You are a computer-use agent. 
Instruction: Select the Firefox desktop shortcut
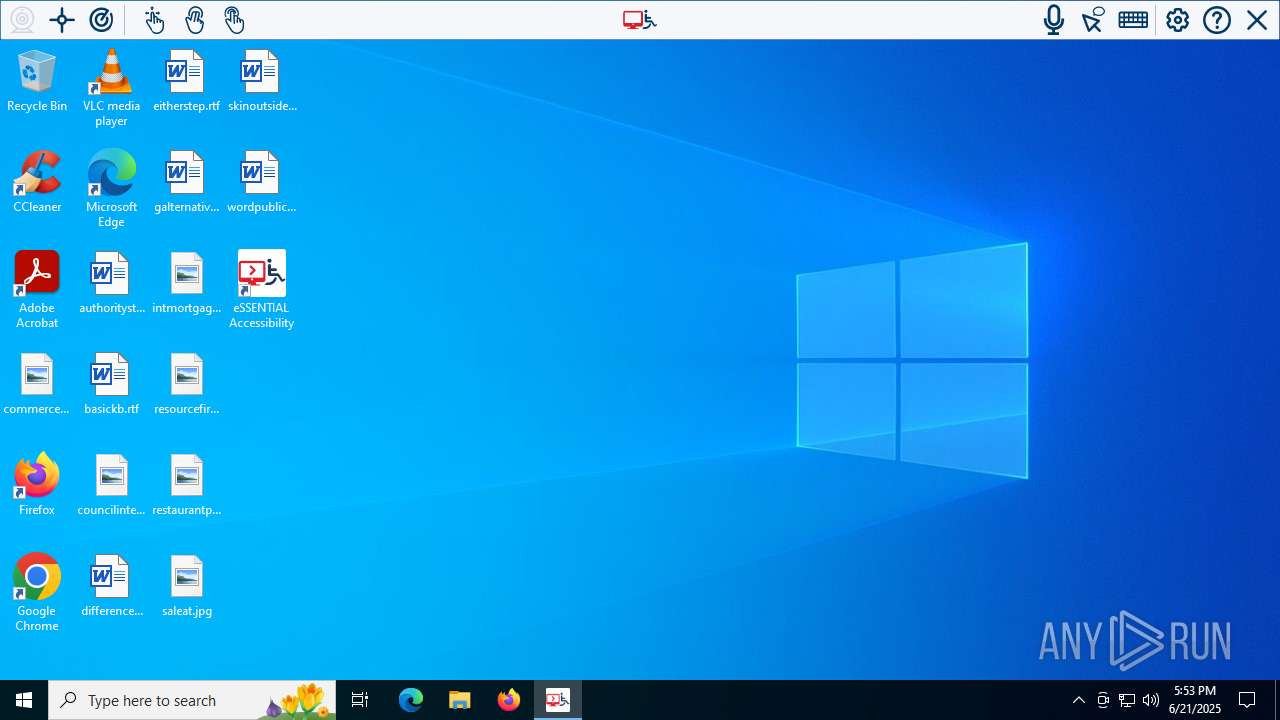(x=37, y=485)
